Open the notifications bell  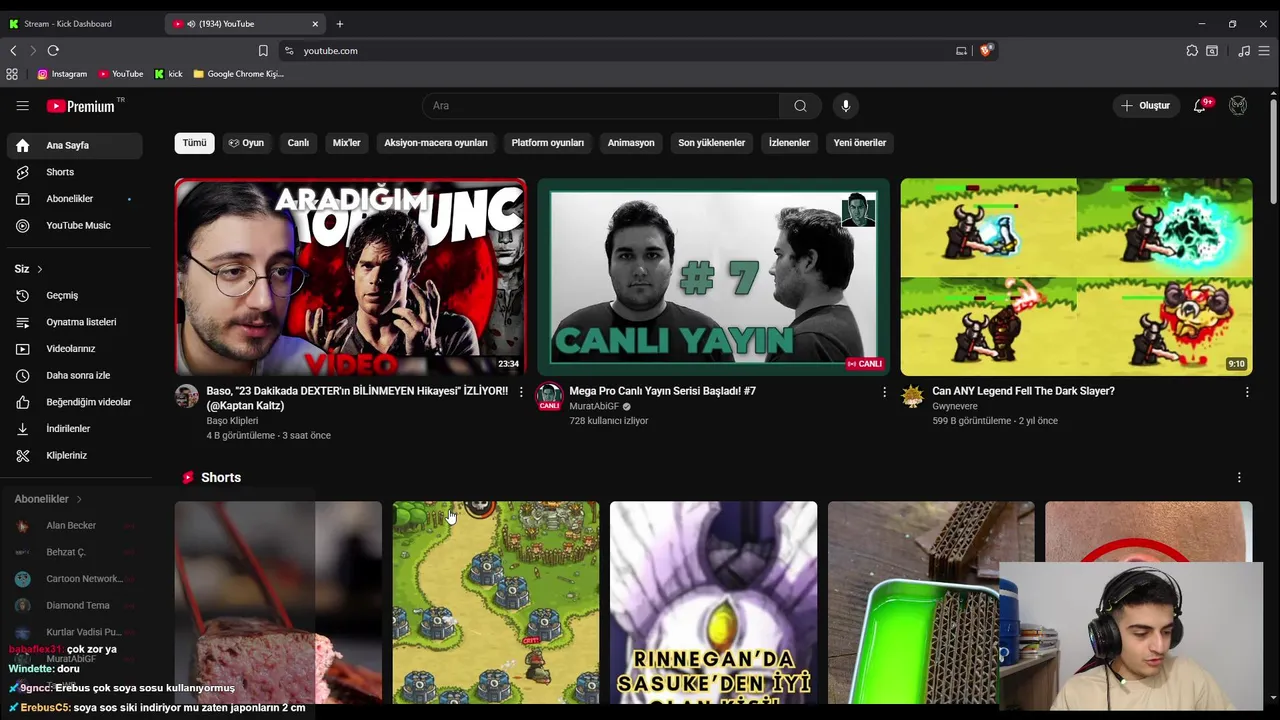[x=1200, y=106]
